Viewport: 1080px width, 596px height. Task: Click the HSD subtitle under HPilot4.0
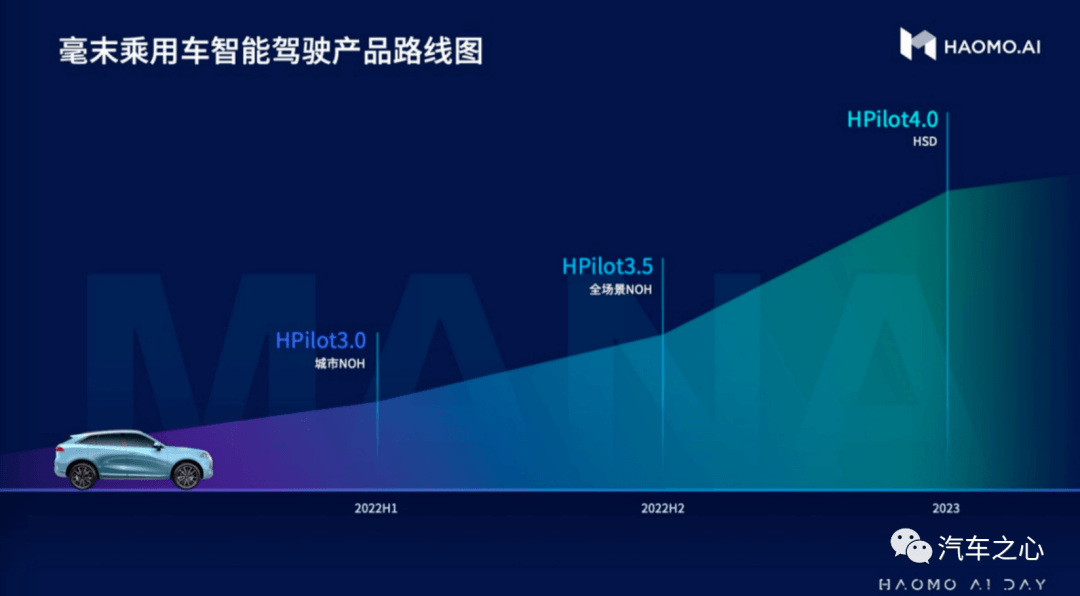click(924, 142)
